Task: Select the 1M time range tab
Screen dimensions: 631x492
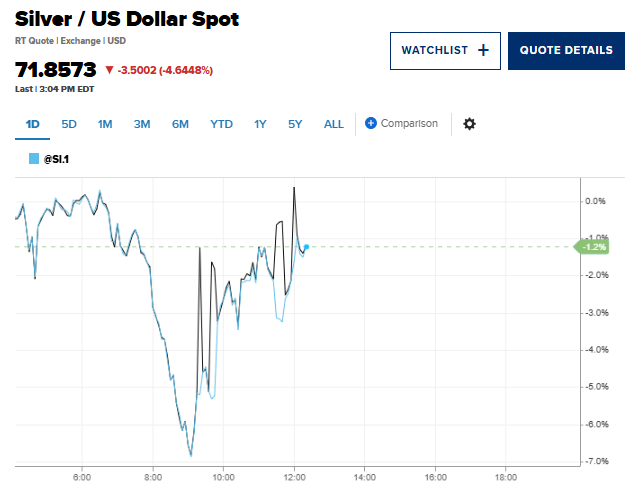Action: coord(105,124)
